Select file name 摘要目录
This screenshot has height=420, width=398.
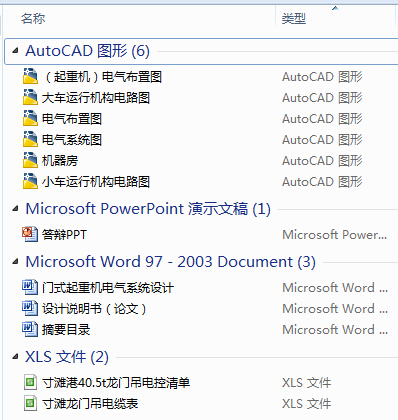[x=66, y=330]
